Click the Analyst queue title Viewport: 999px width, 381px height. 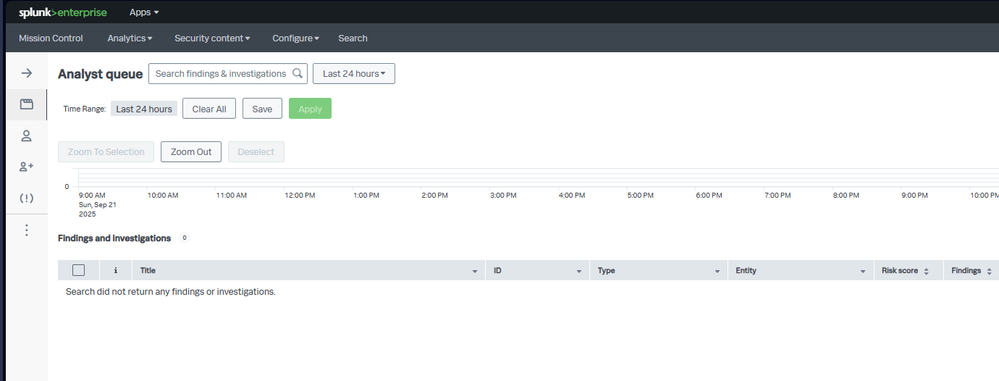click(x=100, y=74)
